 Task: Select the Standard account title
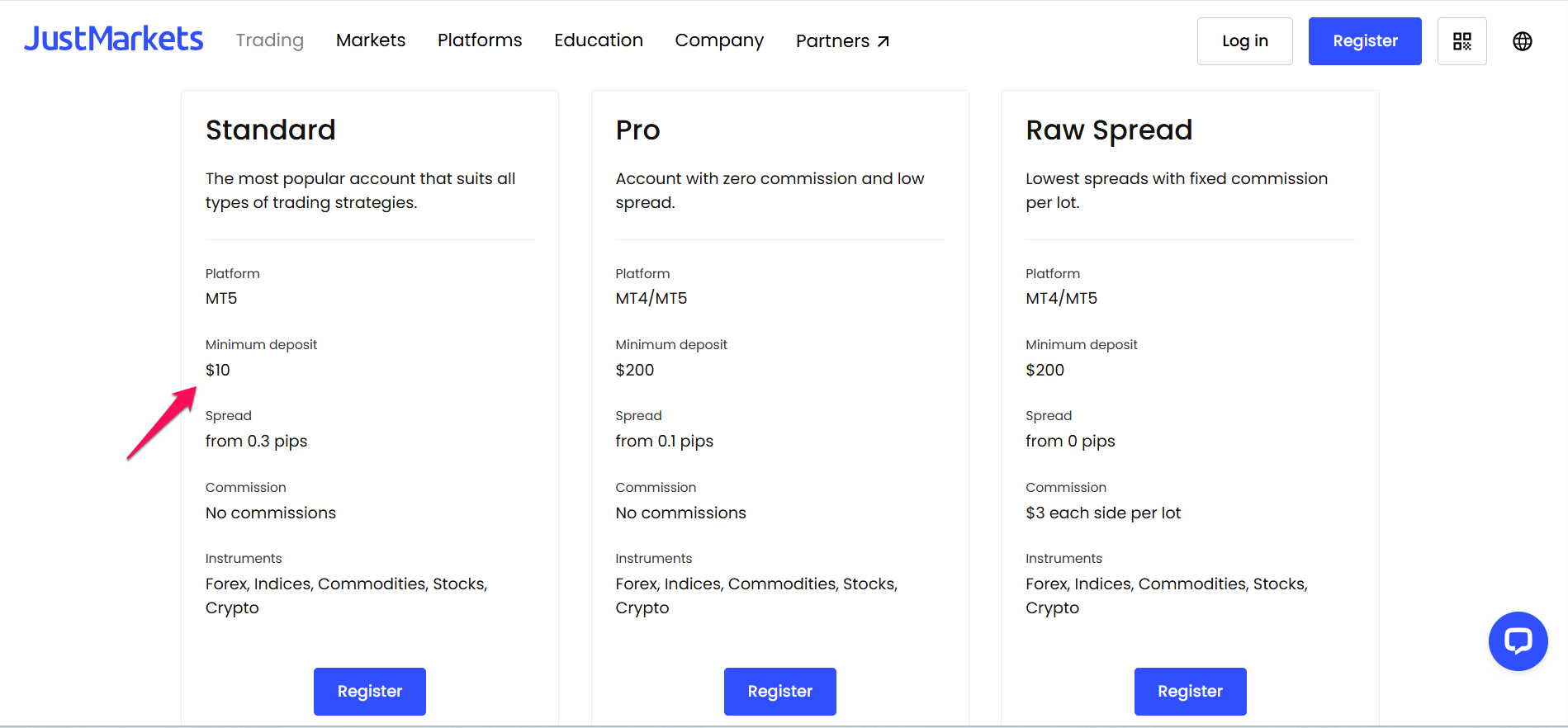[x=270, y=130]
